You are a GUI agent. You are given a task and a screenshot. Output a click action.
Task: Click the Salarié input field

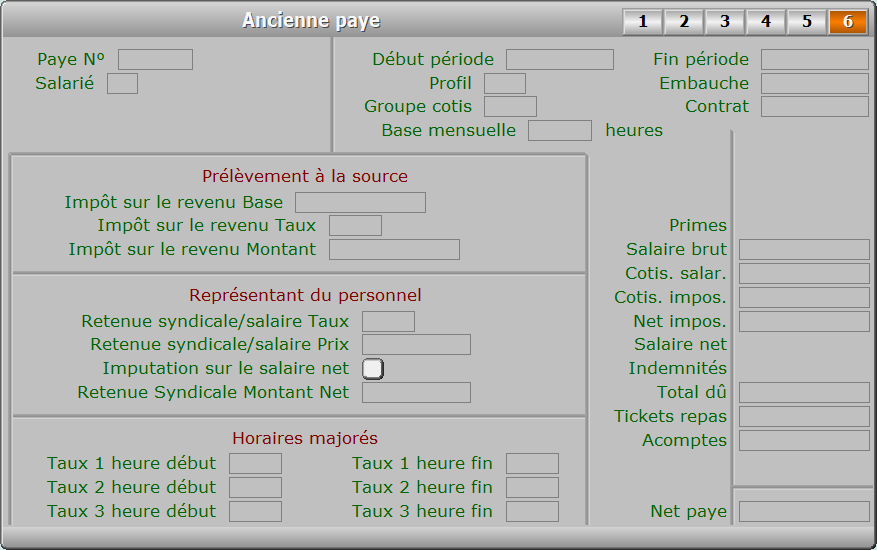tap(122, 83)
